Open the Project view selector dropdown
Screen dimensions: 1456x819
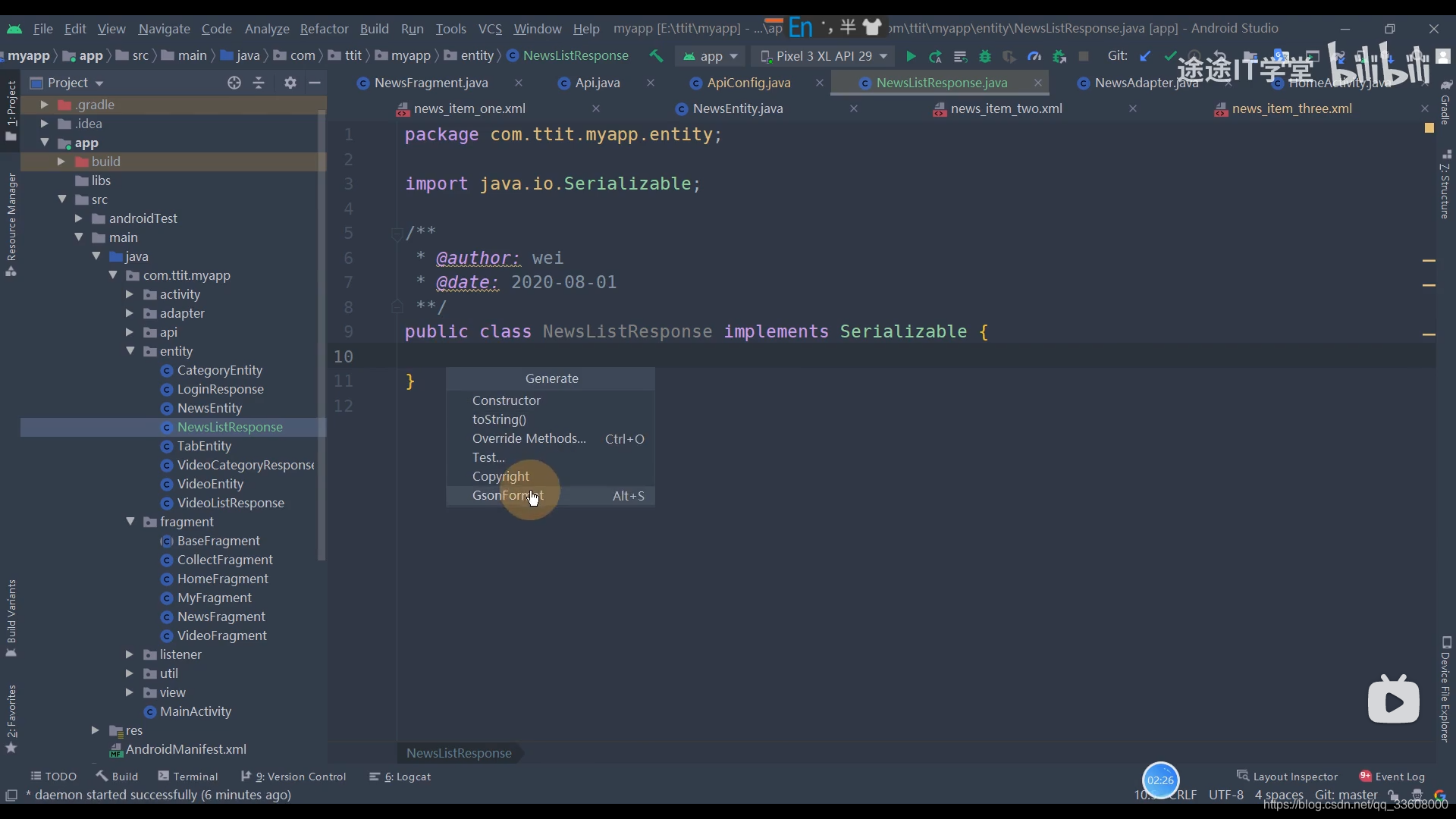[x=67, y=83]
